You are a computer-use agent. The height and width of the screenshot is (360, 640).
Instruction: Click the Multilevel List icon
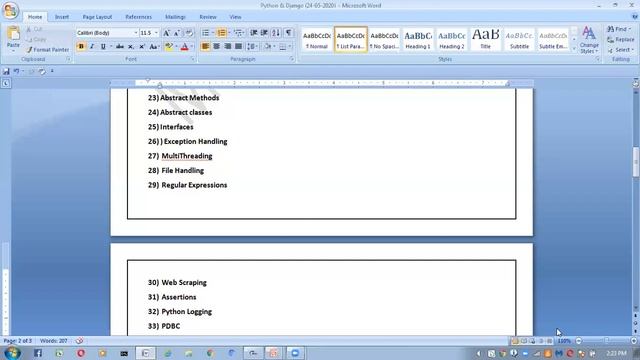pos(238,33)
